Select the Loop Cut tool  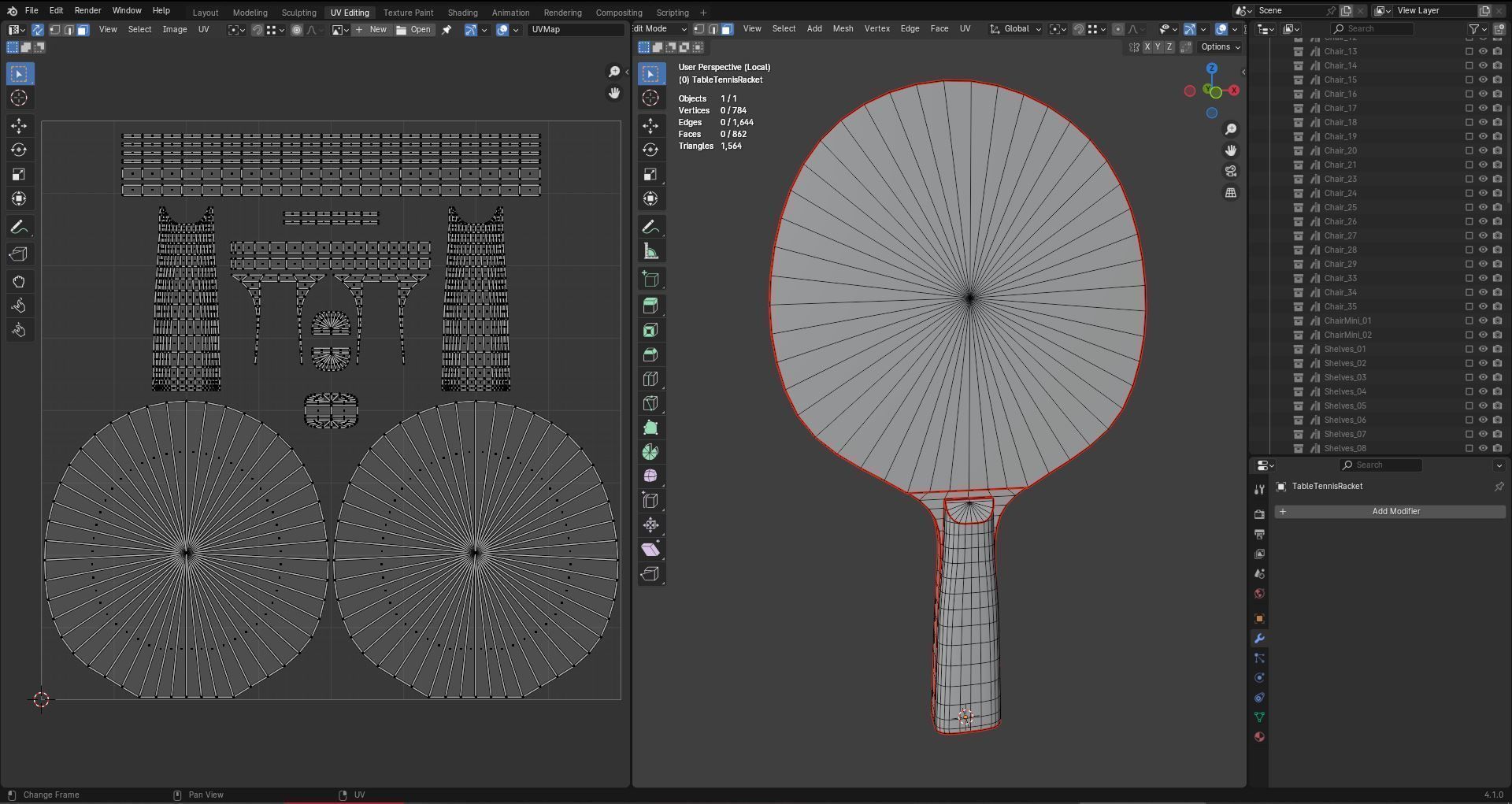[x=650, y=379]
